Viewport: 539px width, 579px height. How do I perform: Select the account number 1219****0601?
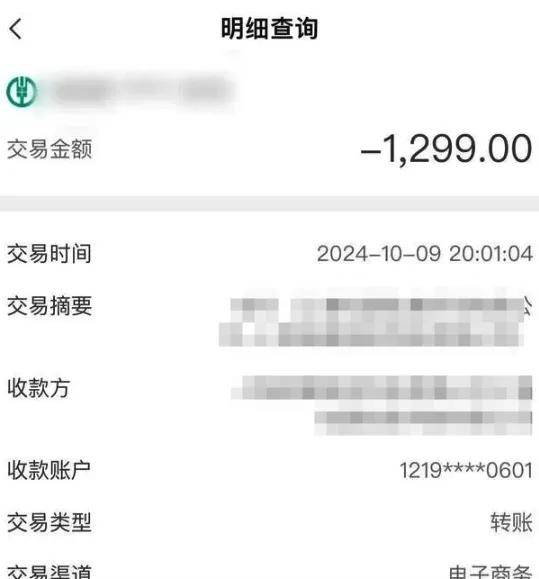(466, 470)
